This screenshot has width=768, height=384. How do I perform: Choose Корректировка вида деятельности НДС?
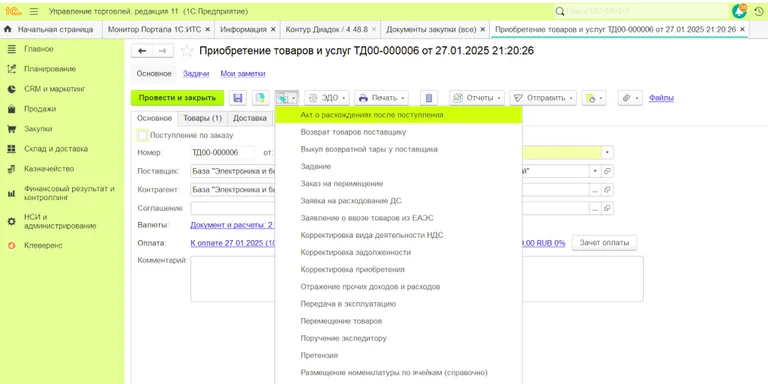pos(399,235)
